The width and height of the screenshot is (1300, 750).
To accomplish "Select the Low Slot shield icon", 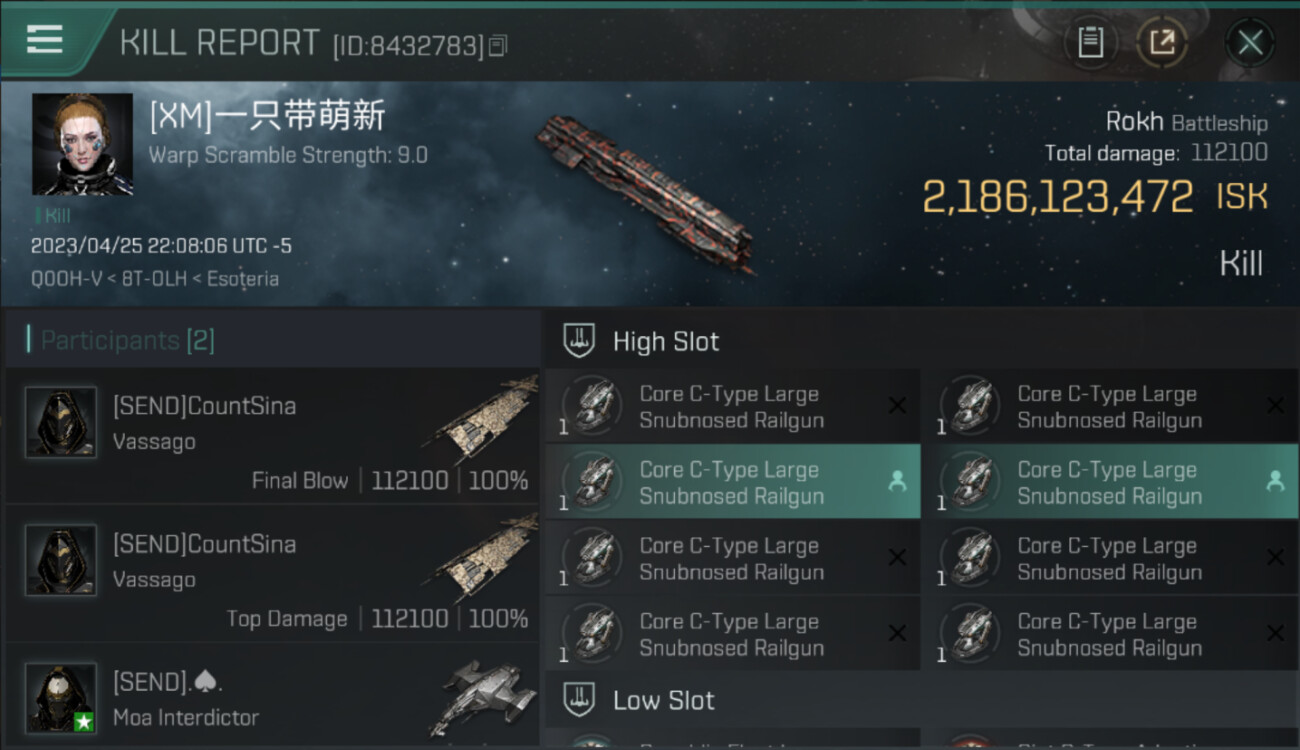I will click(579, 700).
